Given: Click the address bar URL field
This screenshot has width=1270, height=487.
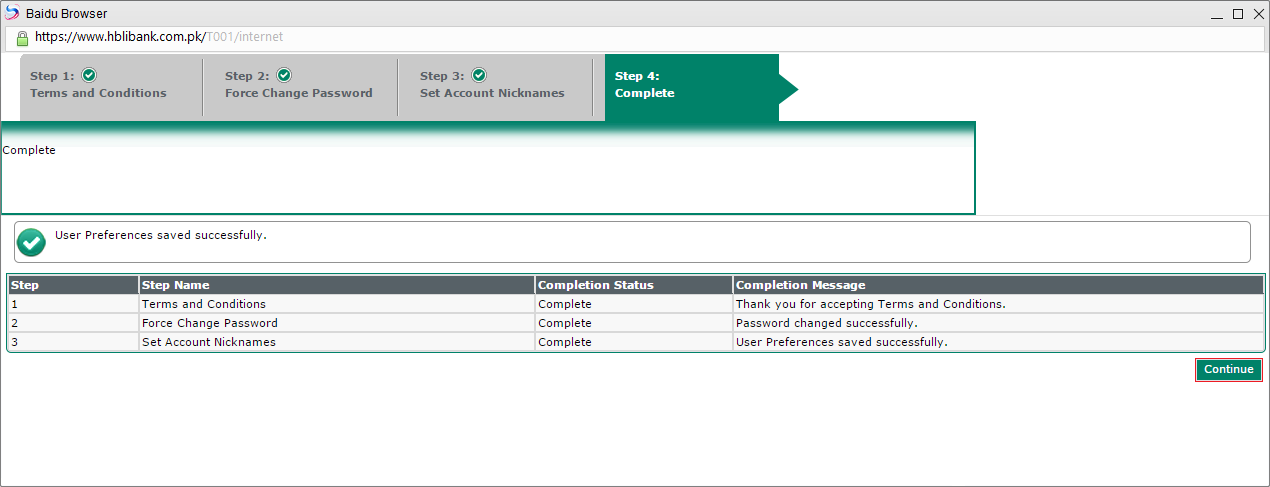Looking at the screenshot, I should pyautogui.click(x=636, y=37).
